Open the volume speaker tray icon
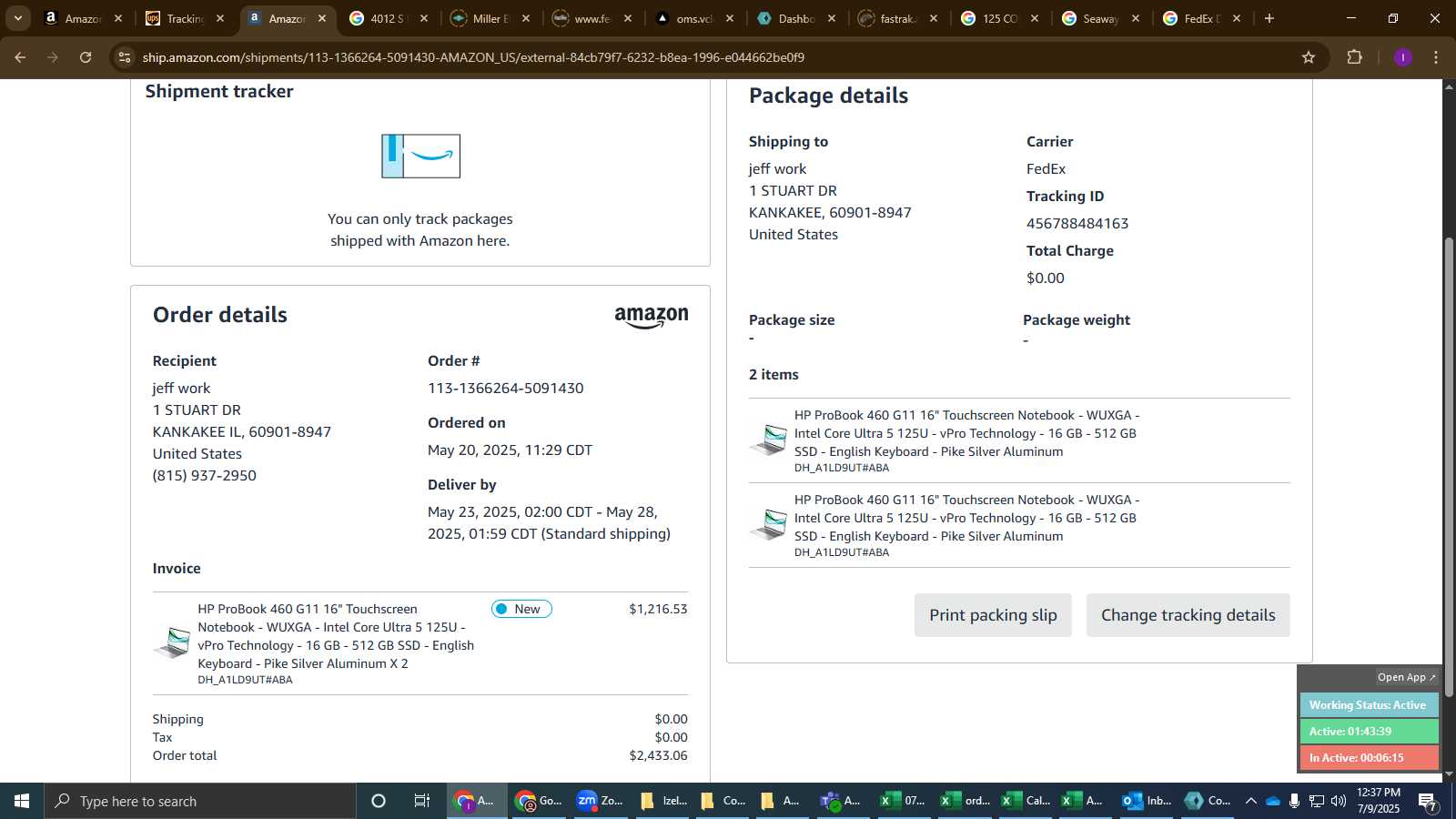The image size is (1456, 819). pyautogui.click(x=1338, y=801)
